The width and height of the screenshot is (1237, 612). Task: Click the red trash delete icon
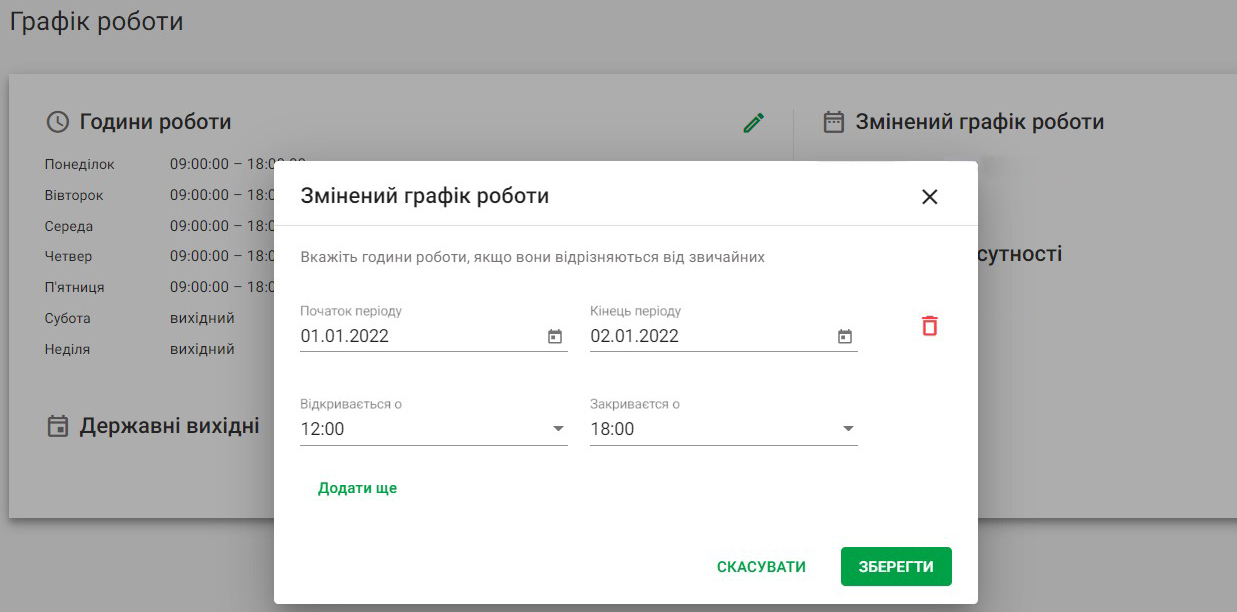[930, 325]
